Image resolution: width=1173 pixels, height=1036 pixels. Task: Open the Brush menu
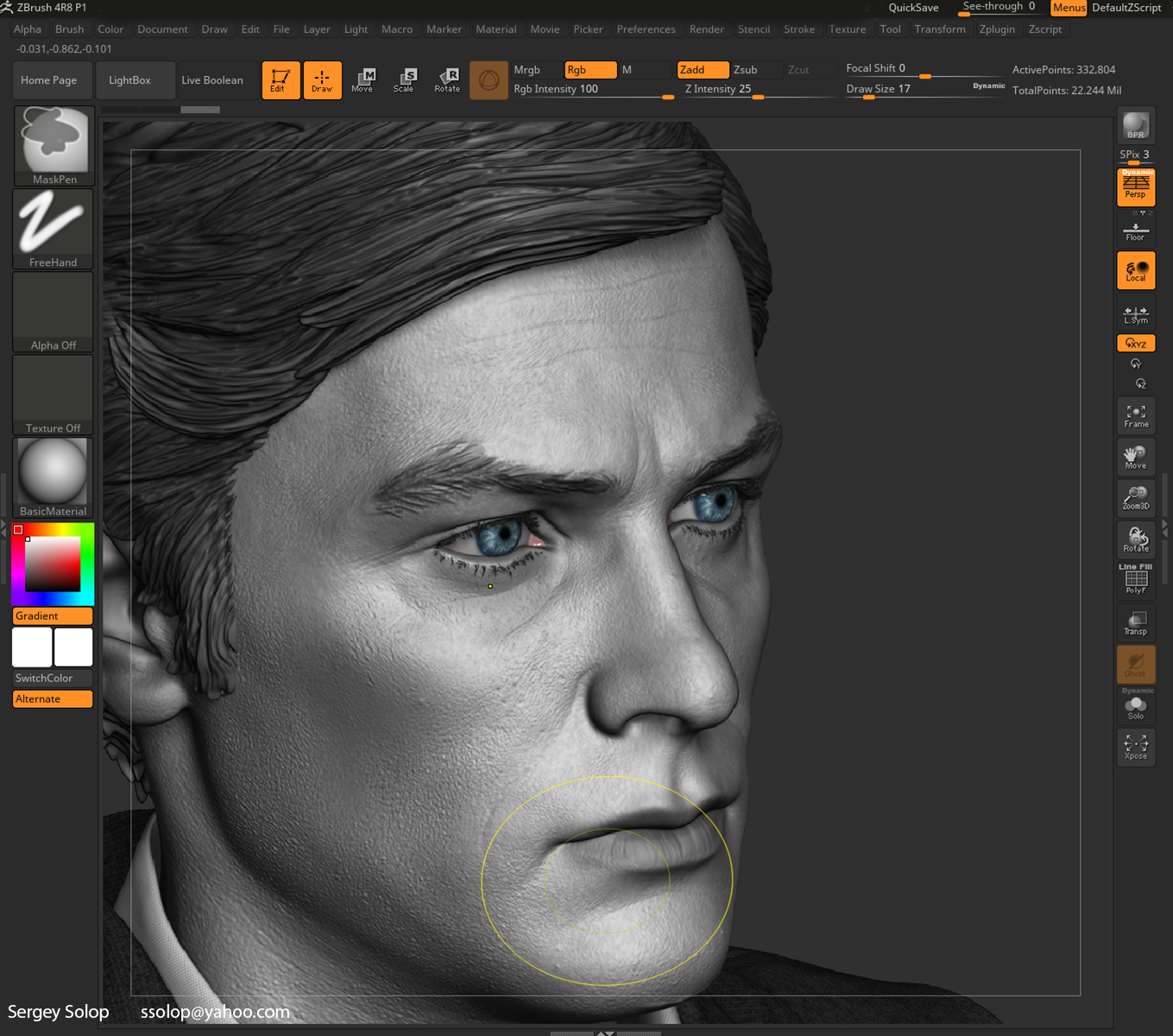tap(70, 29)
